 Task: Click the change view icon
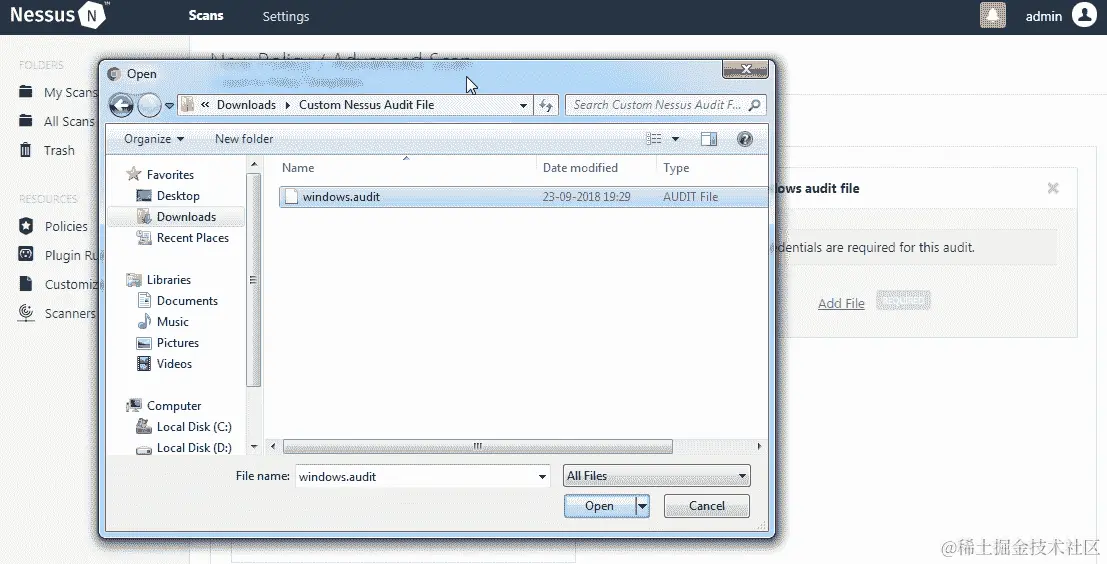pos(654,139)
